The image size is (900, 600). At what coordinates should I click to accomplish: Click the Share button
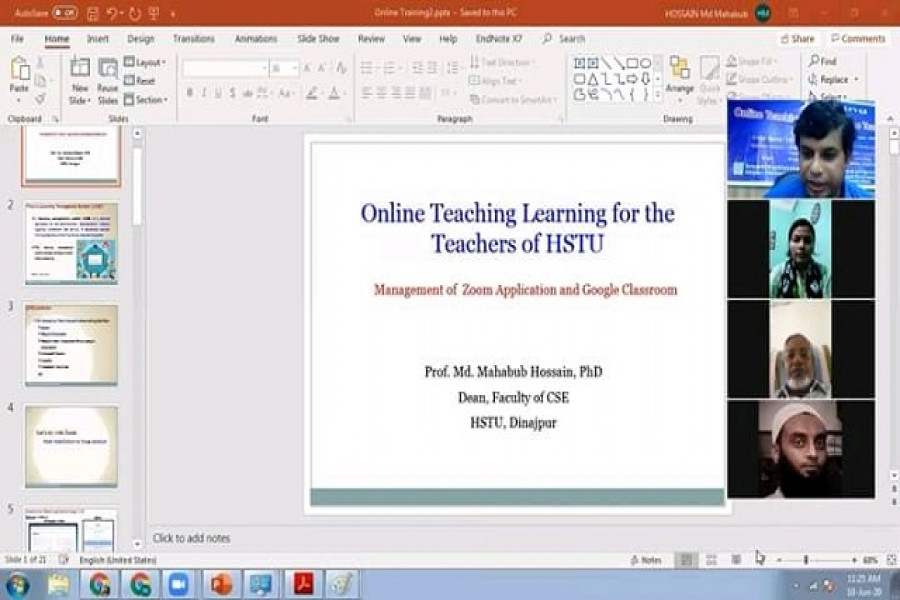point(797,39)
